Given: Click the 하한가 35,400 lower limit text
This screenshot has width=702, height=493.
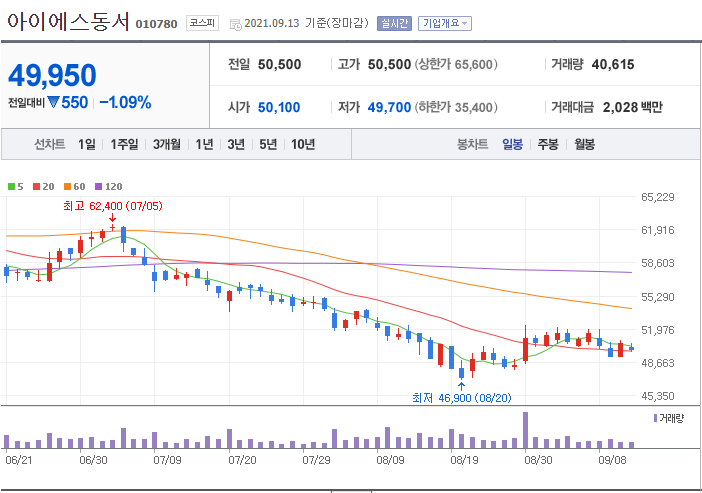Looking at the screenshot, I should 456,107.
